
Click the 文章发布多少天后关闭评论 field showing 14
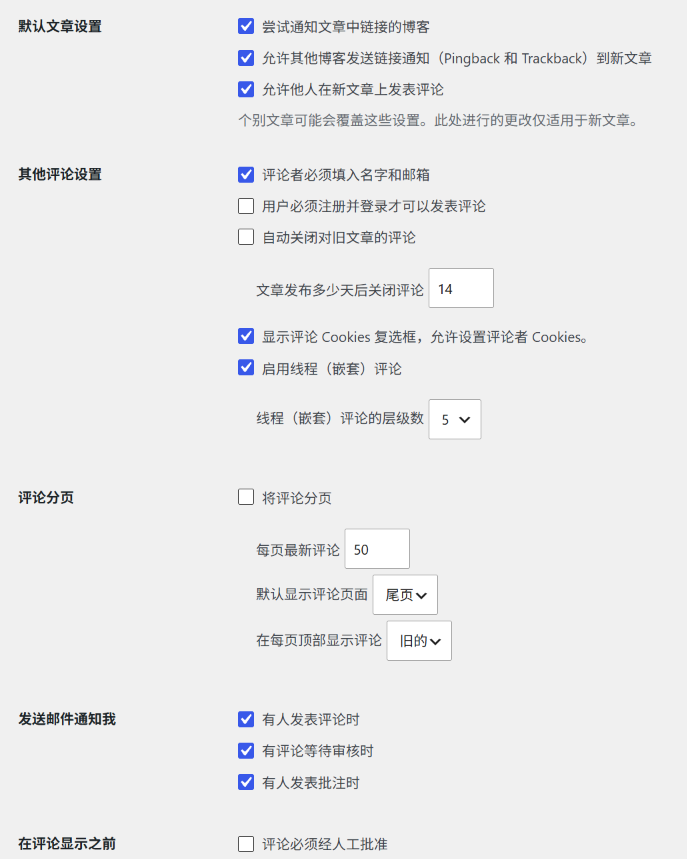click(461, 288)
